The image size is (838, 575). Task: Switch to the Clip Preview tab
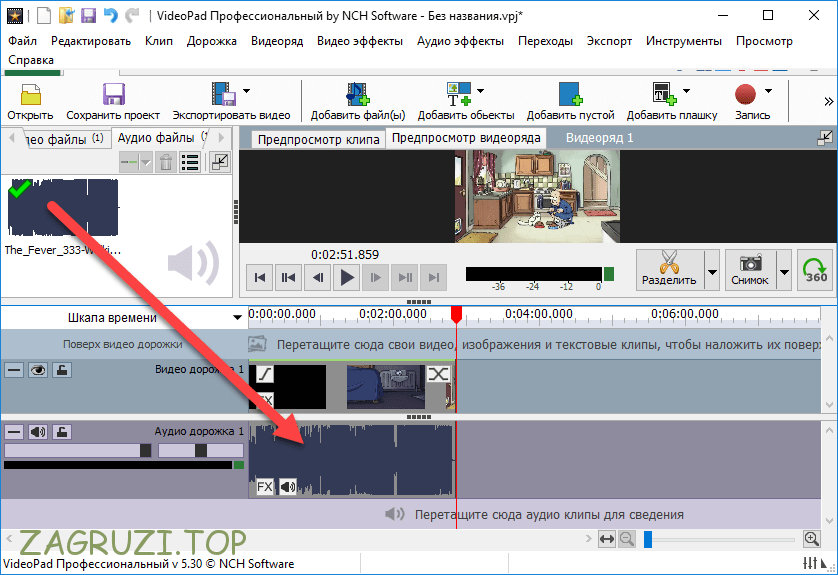[x=318, y=139]
